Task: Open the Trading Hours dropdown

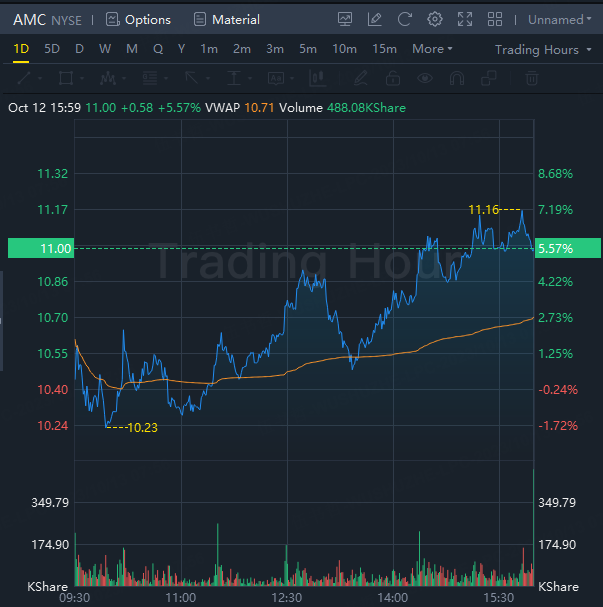Action: pos(543,49)
